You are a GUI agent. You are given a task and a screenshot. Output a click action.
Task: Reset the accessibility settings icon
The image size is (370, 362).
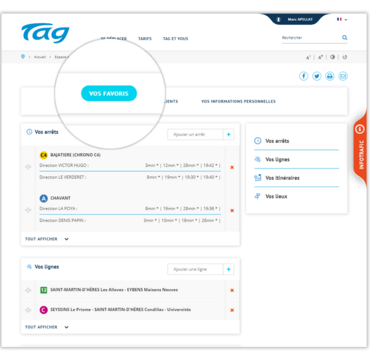click(x=345, y=57)
